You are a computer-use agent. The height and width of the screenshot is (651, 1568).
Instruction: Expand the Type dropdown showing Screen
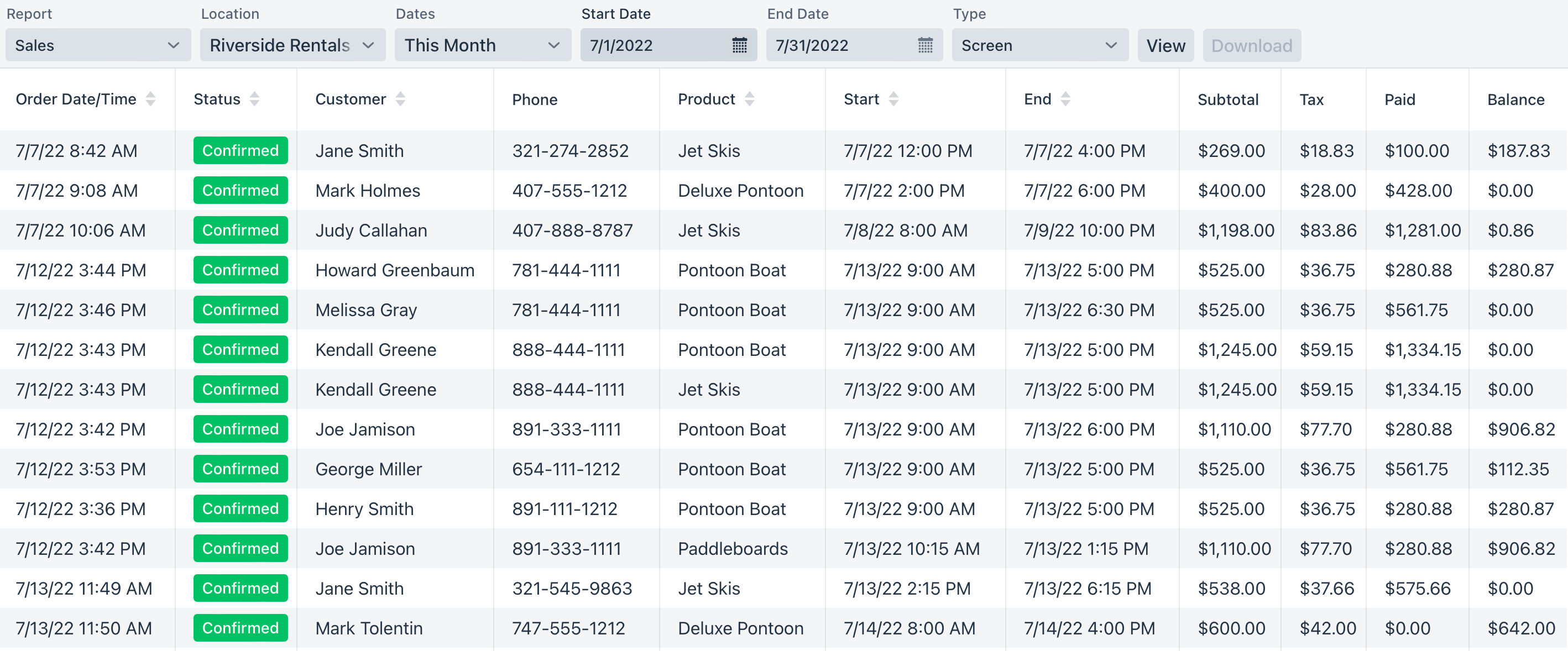point(1039,45)
